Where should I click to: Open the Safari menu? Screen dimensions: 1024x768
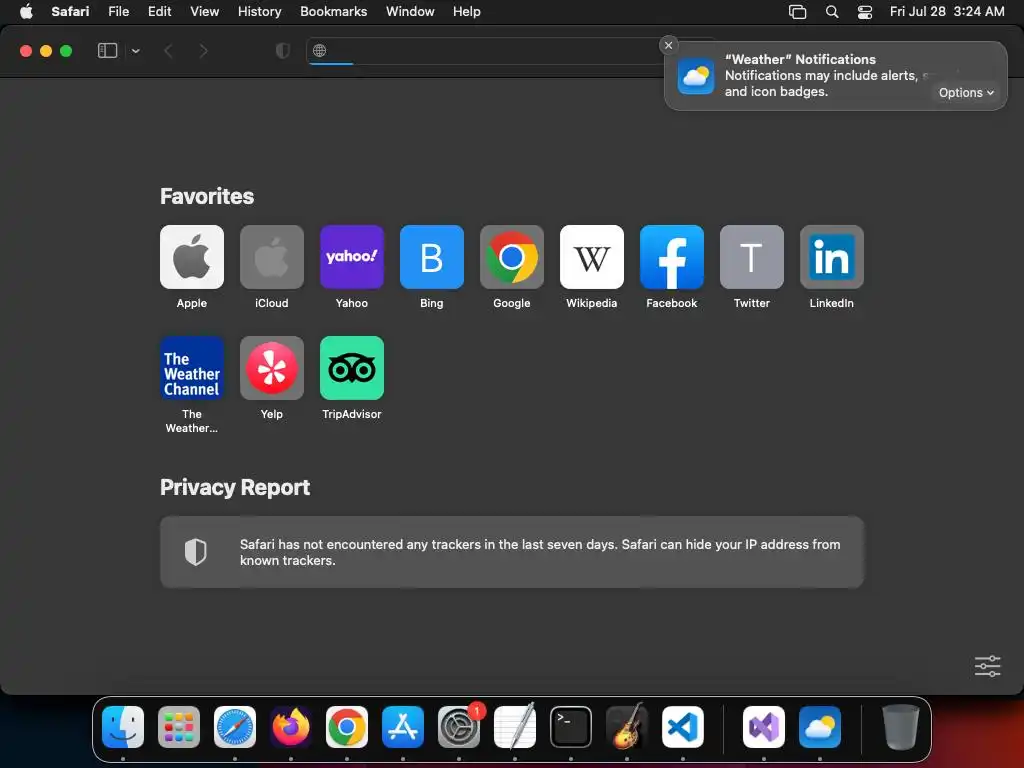tap(70, 12)
